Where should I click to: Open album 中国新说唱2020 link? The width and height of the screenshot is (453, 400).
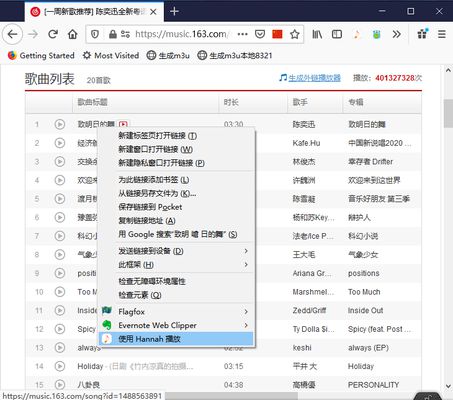[x=379, y=143]
